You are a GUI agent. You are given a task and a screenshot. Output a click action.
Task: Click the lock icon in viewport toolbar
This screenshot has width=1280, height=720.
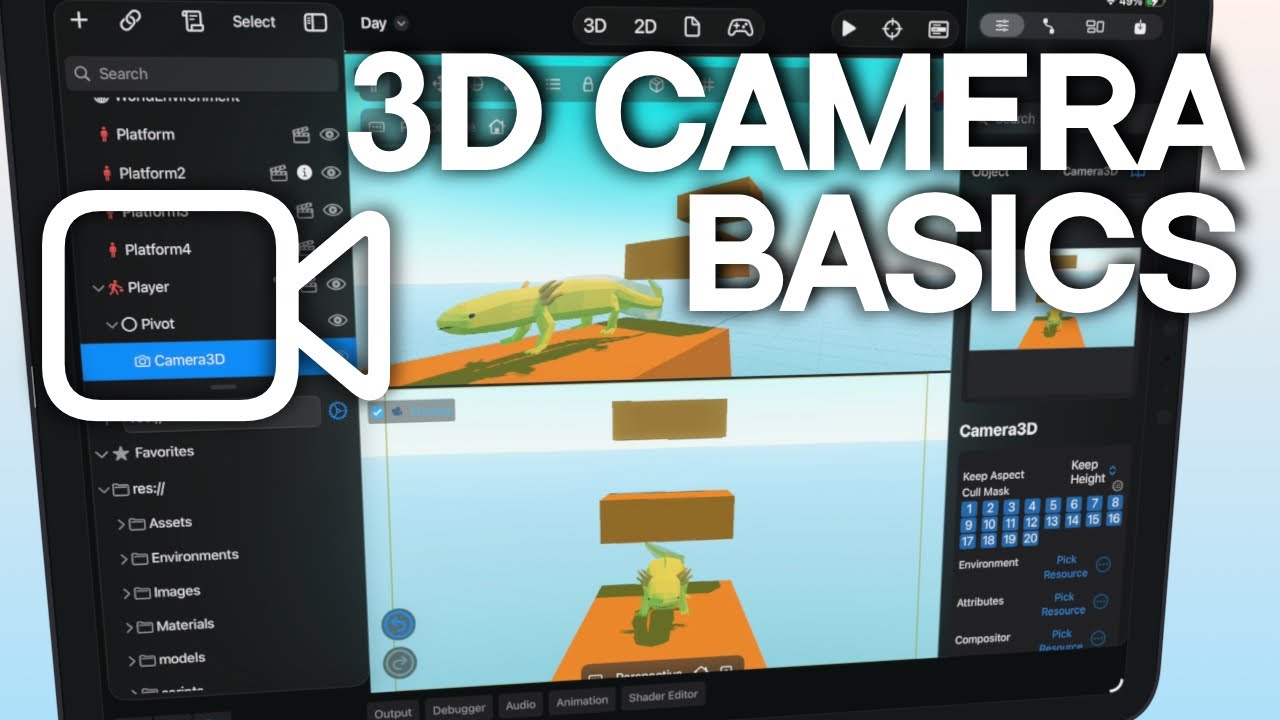click(588, 85)
